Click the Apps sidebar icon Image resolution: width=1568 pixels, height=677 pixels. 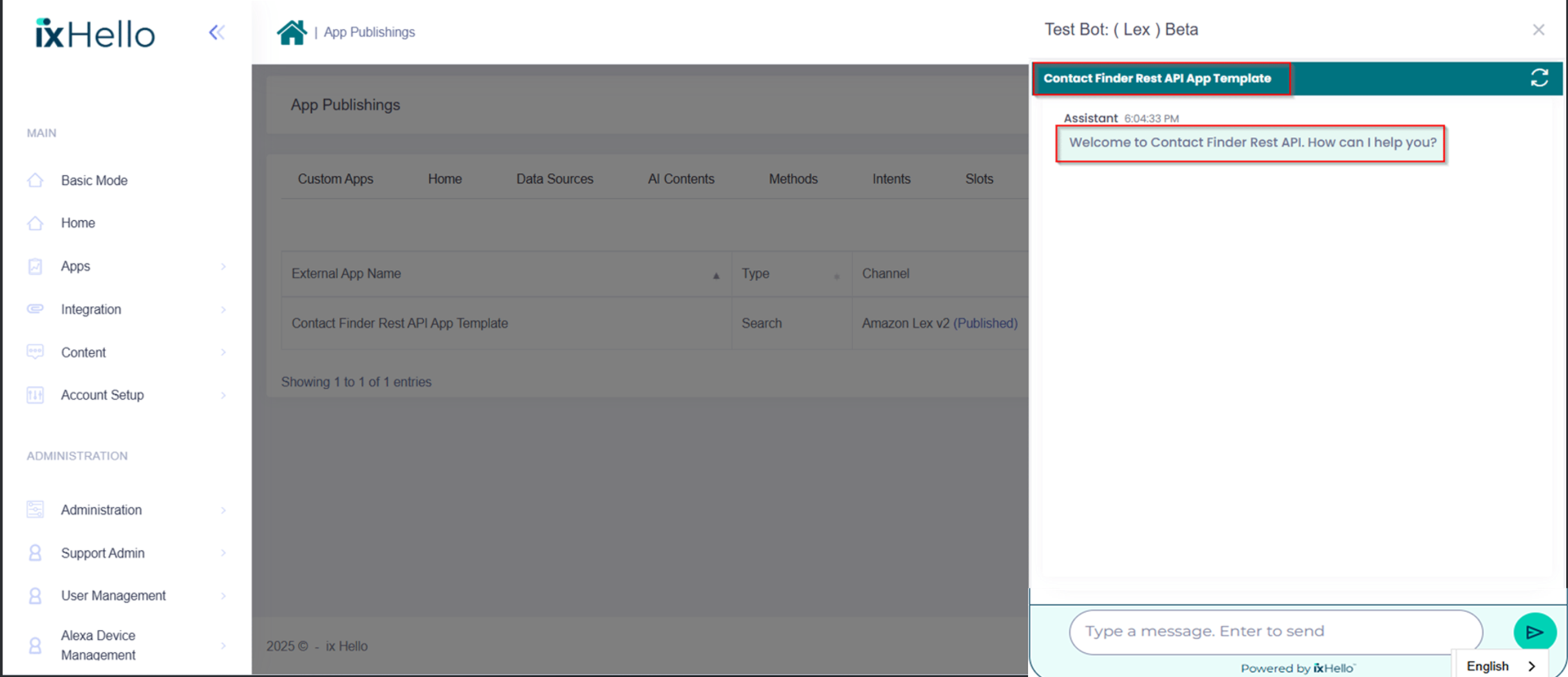point(35,266)
